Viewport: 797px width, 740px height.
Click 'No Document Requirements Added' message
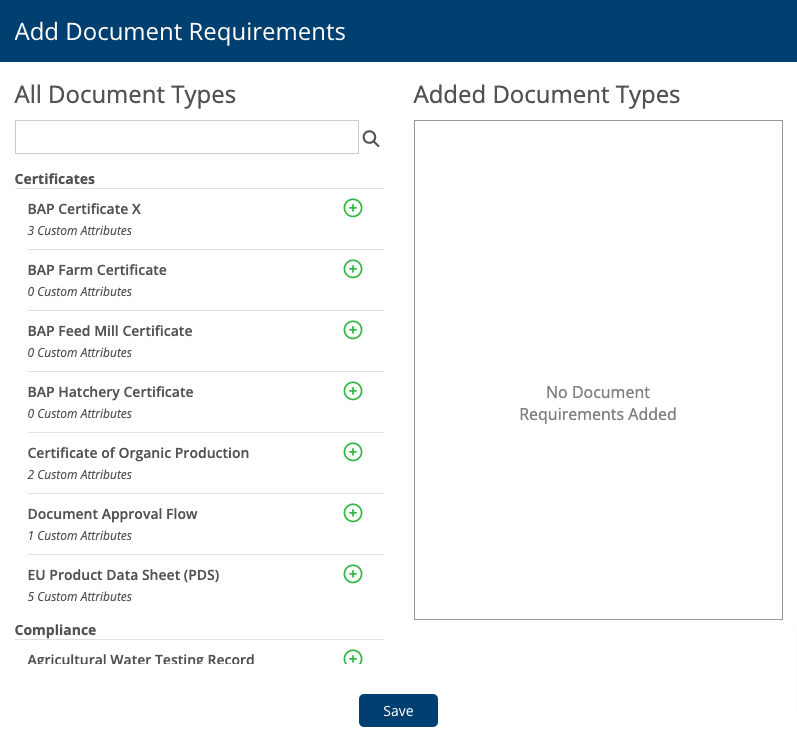(598, 403)
